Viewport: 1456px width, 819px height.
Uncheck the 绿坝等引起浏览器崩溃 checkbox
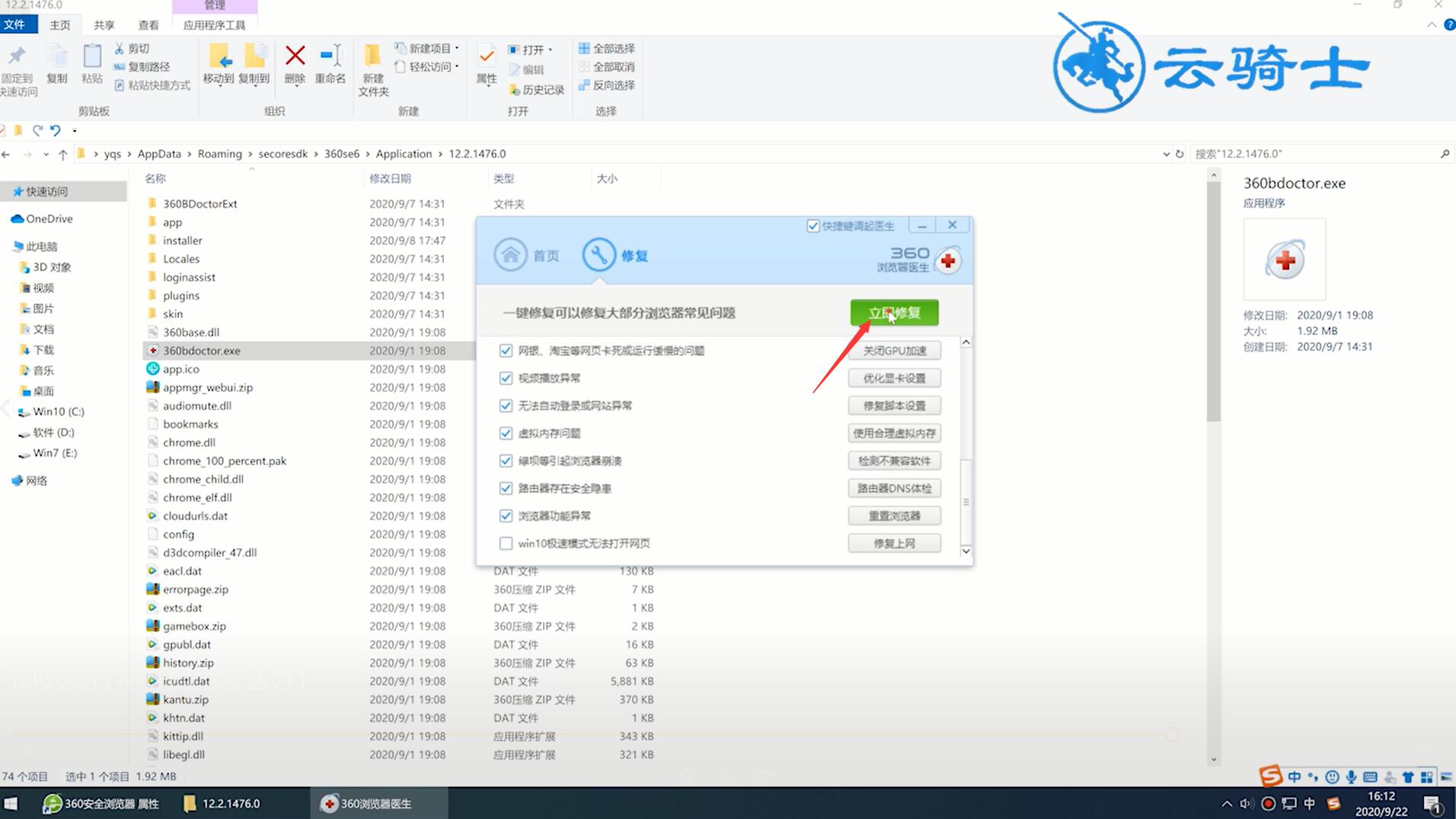click(506, 460)
